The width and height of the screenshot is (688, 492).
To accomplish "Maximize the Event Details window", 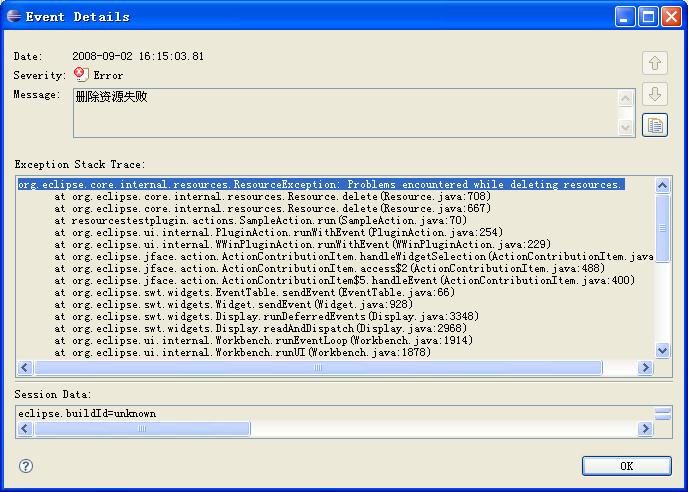I will (x=648, y=17).
